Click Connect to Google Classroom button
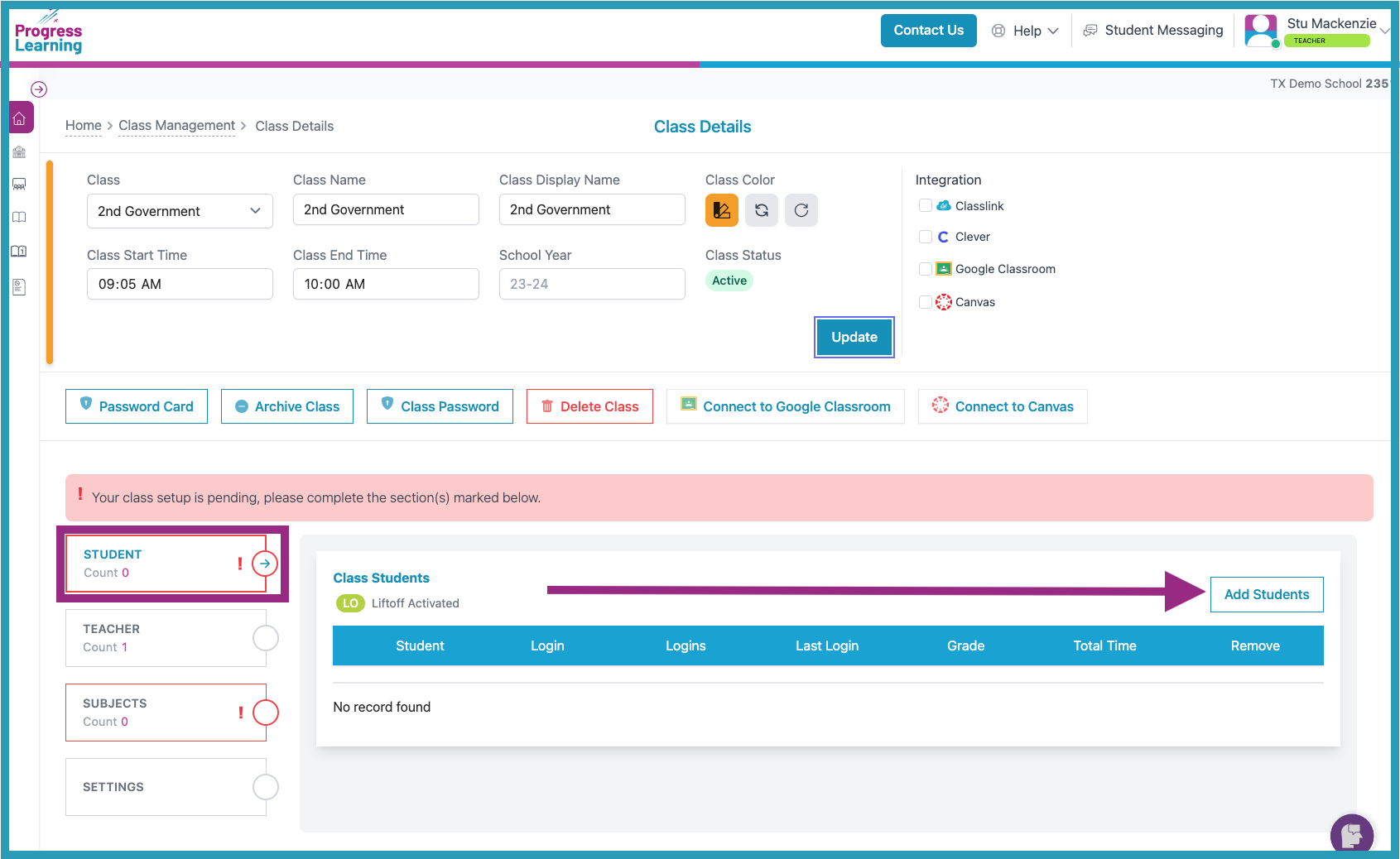 (786, 406)
